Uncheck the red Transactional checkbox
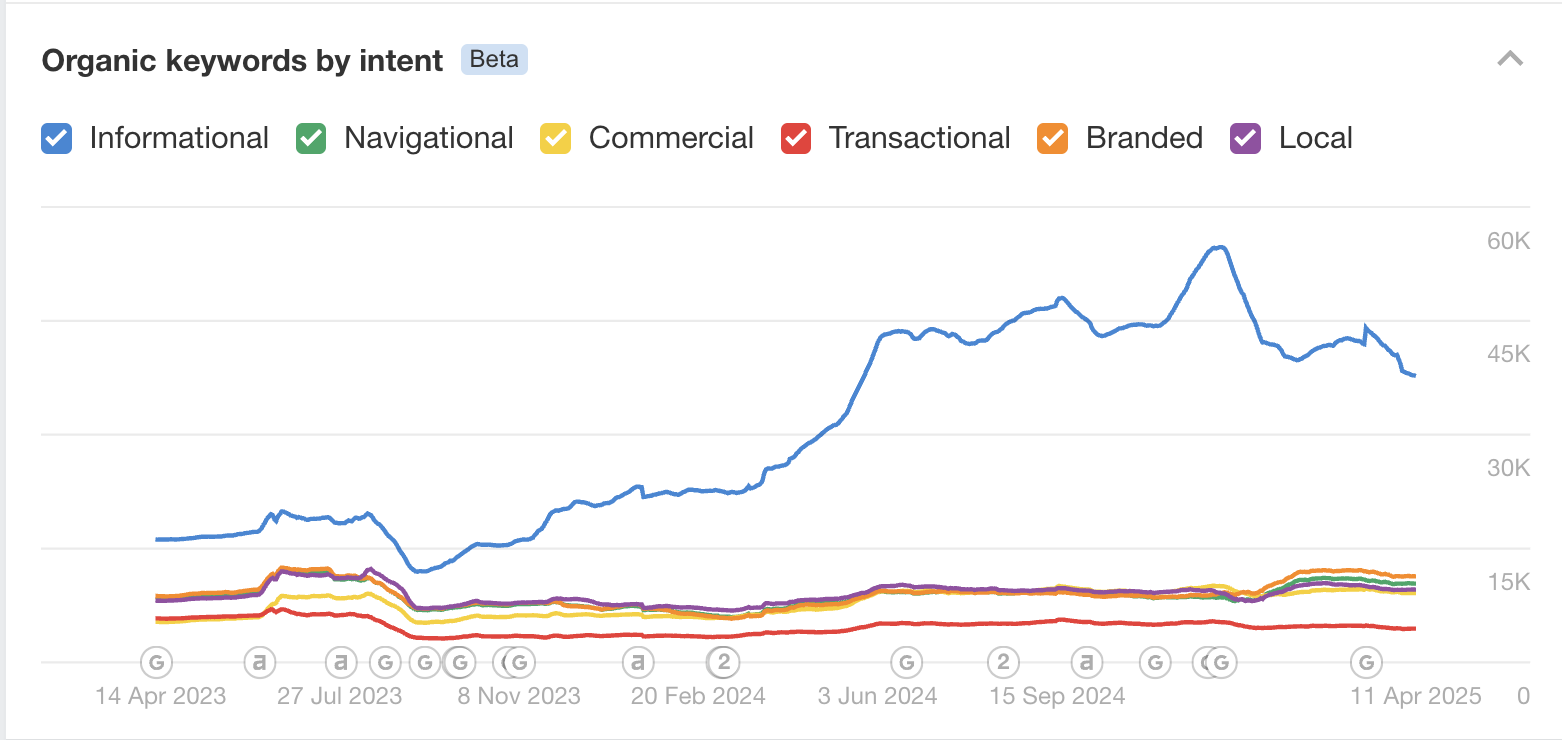This screenshot has height=740, width=1562. coord(795,138)
